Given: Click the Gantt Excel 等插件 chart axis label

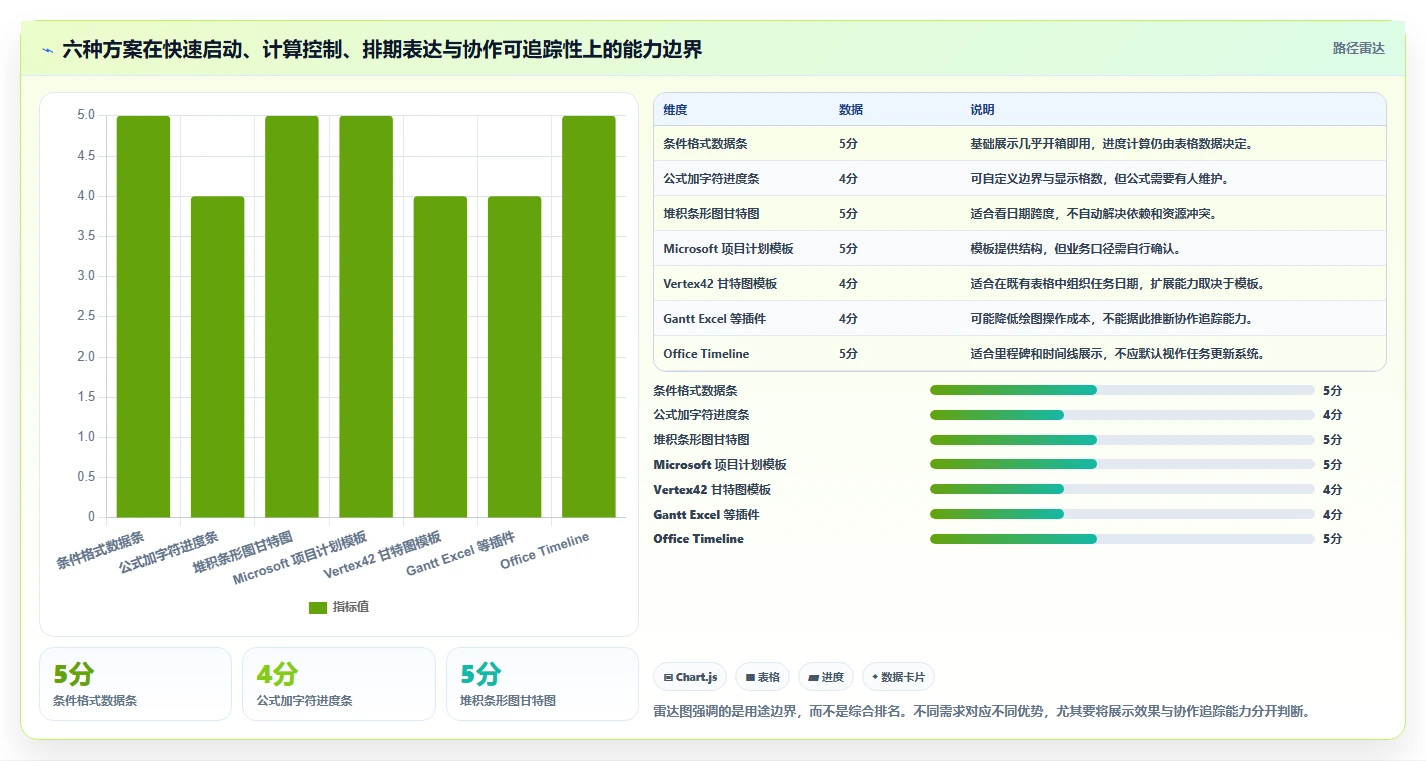Looking at the screenshot, I should (x=460, y=555).
